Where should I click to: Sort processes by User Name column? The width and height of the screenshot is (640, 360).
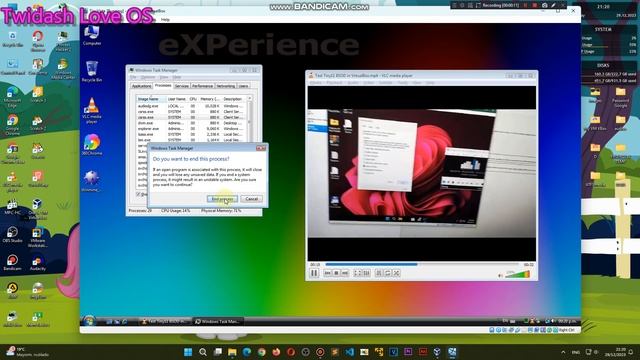pos(177,99)
